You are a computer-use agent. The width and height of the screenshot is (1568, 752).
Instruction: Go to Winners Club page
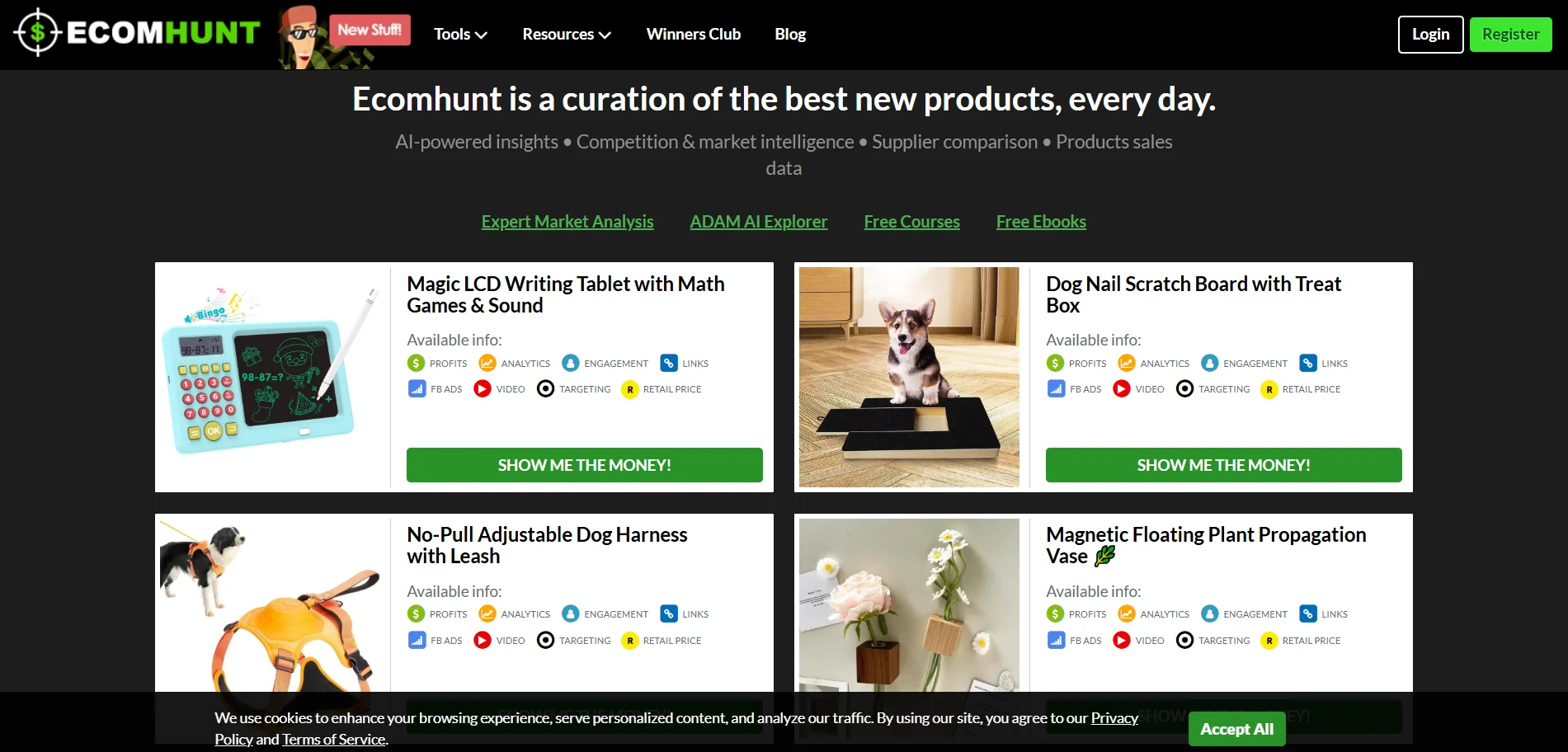pyautogui.click(x=694, y=35)
